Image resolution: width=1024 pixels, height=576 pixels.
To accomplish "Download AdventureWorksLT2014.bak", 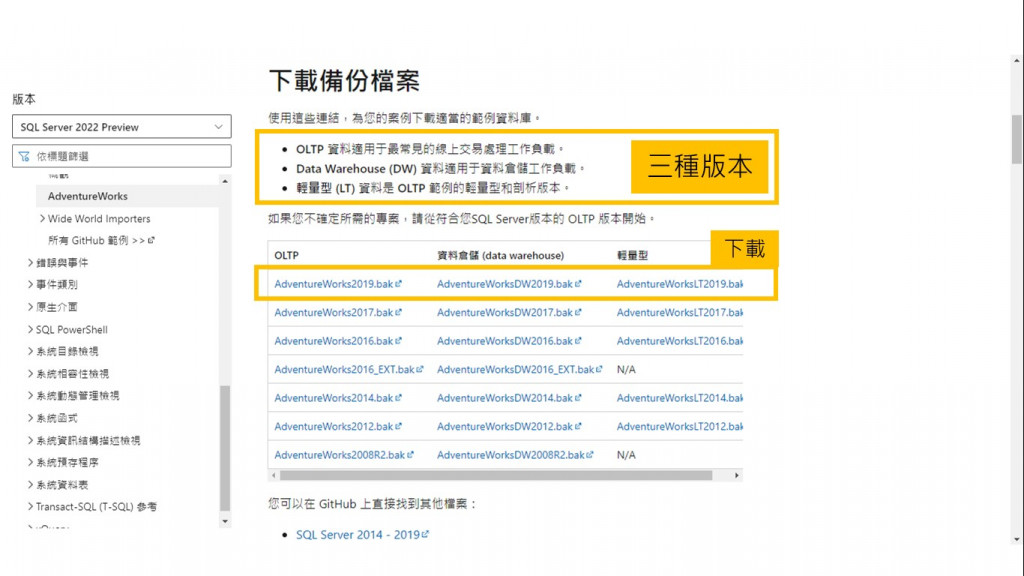I will [x=679, y=397].
